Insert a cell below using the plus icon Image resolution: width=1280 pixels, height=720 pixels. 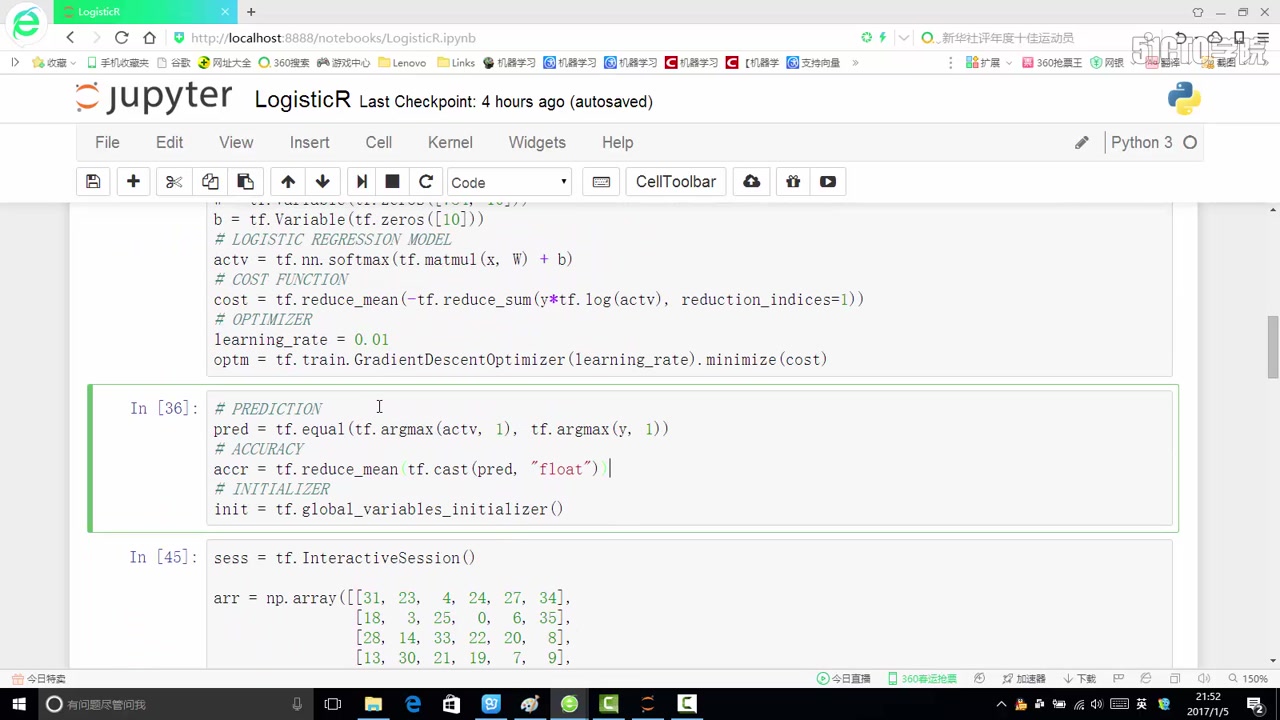click(133, 182)
